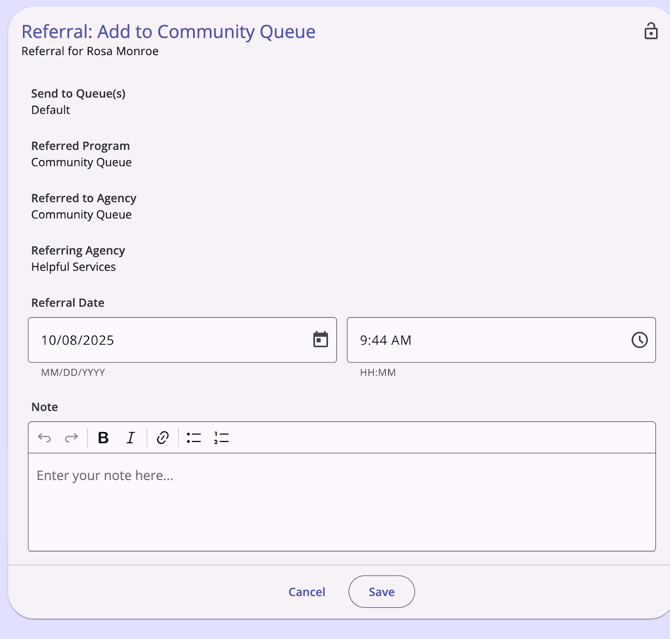Open the calendar date picker
The width and height of the screenshot is (670, 639).
[x=320, y=340]
